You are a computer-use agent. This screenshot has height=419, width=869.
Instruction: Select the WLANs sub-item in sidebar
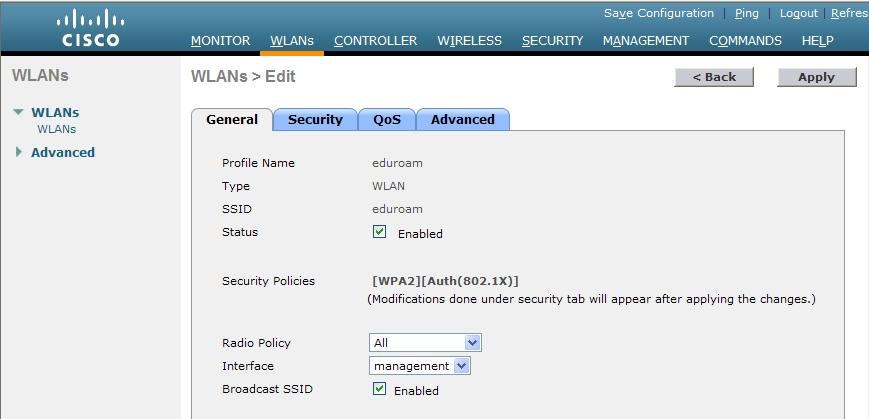click(x=57, y=129)
